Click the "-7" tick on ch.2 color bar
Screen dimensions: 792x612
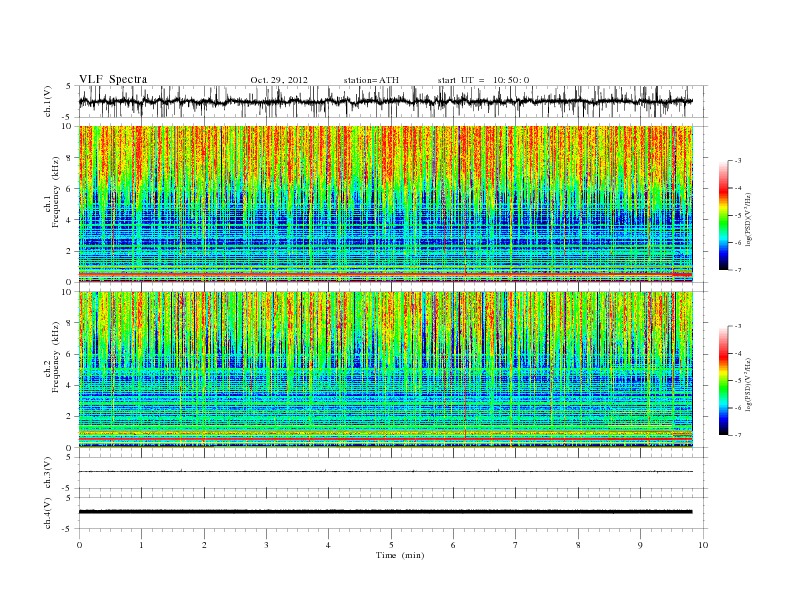click(x=738, y=435)
